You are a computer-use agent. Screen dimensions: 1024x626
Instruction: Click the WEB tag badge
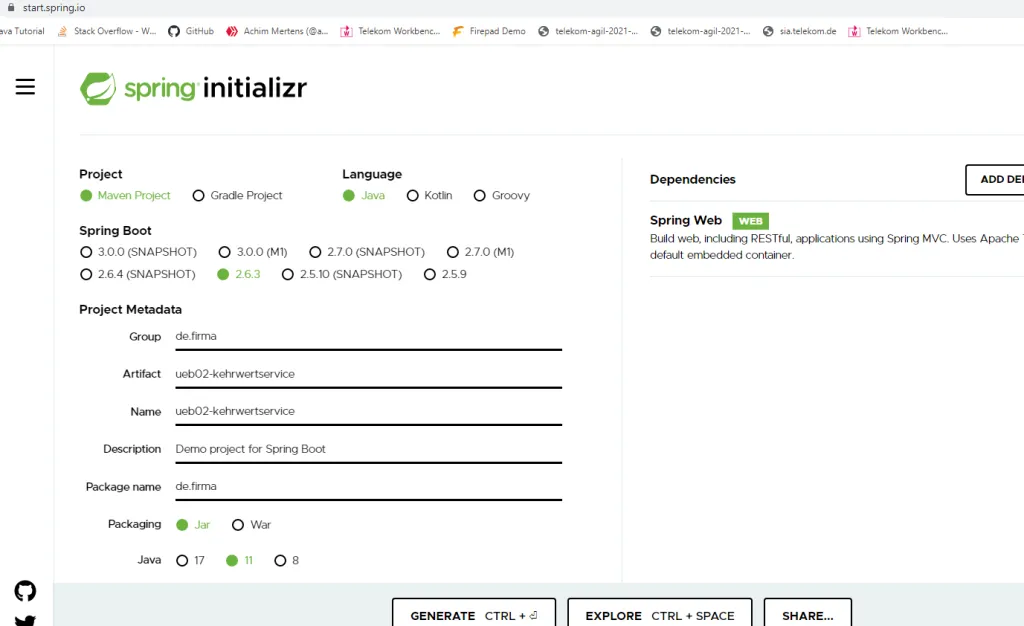coord(750,221)
